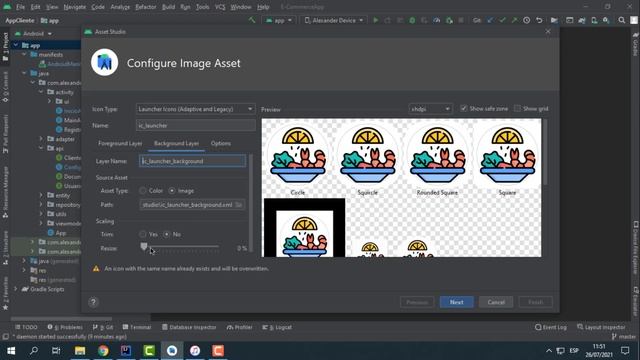Switch to Options tab
The width and height of the screenshot is (640, 360).
[x=221, y=144]
